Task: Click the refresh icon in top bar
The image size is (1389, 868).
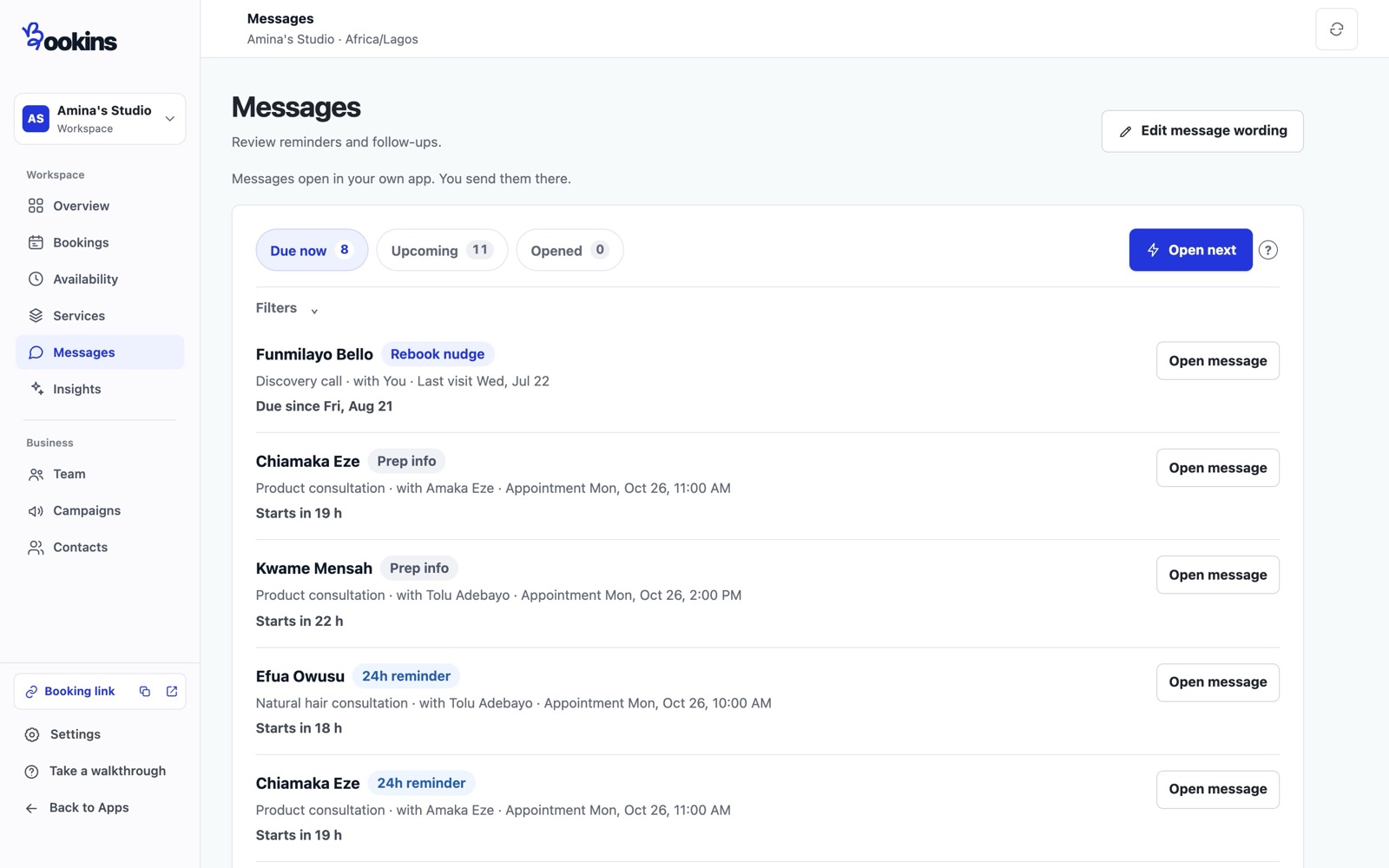Action: tap(1336, 30)
